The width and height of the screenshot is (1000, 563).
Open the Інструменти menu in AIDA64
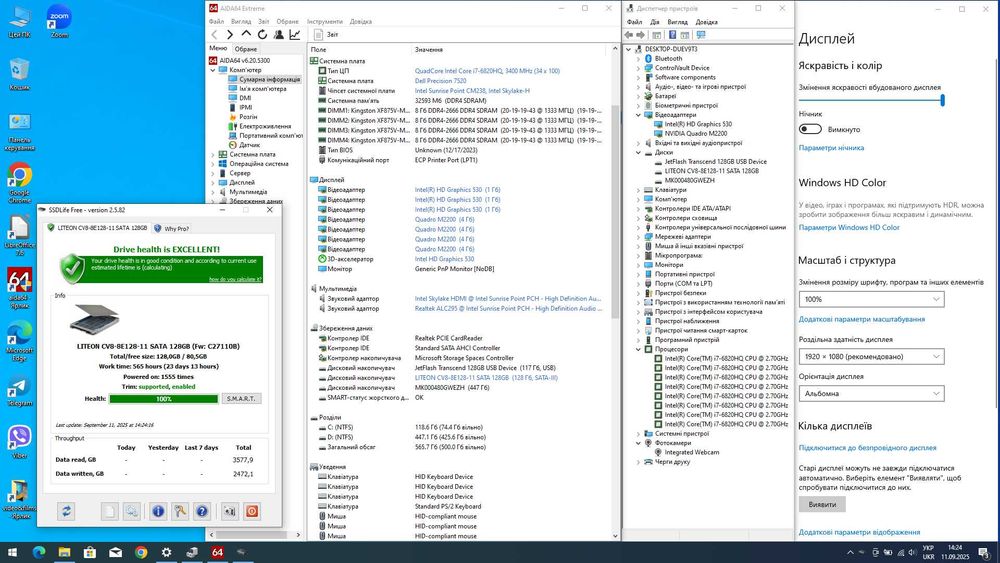click(324, 22)
